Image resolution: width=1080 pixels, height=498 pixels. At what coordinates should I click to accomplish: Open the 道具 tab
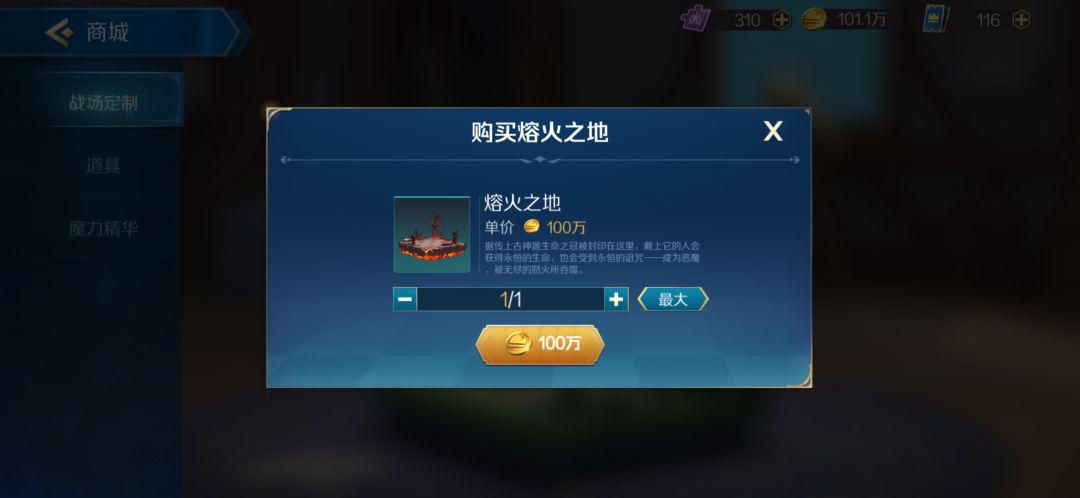coord(103,165)
